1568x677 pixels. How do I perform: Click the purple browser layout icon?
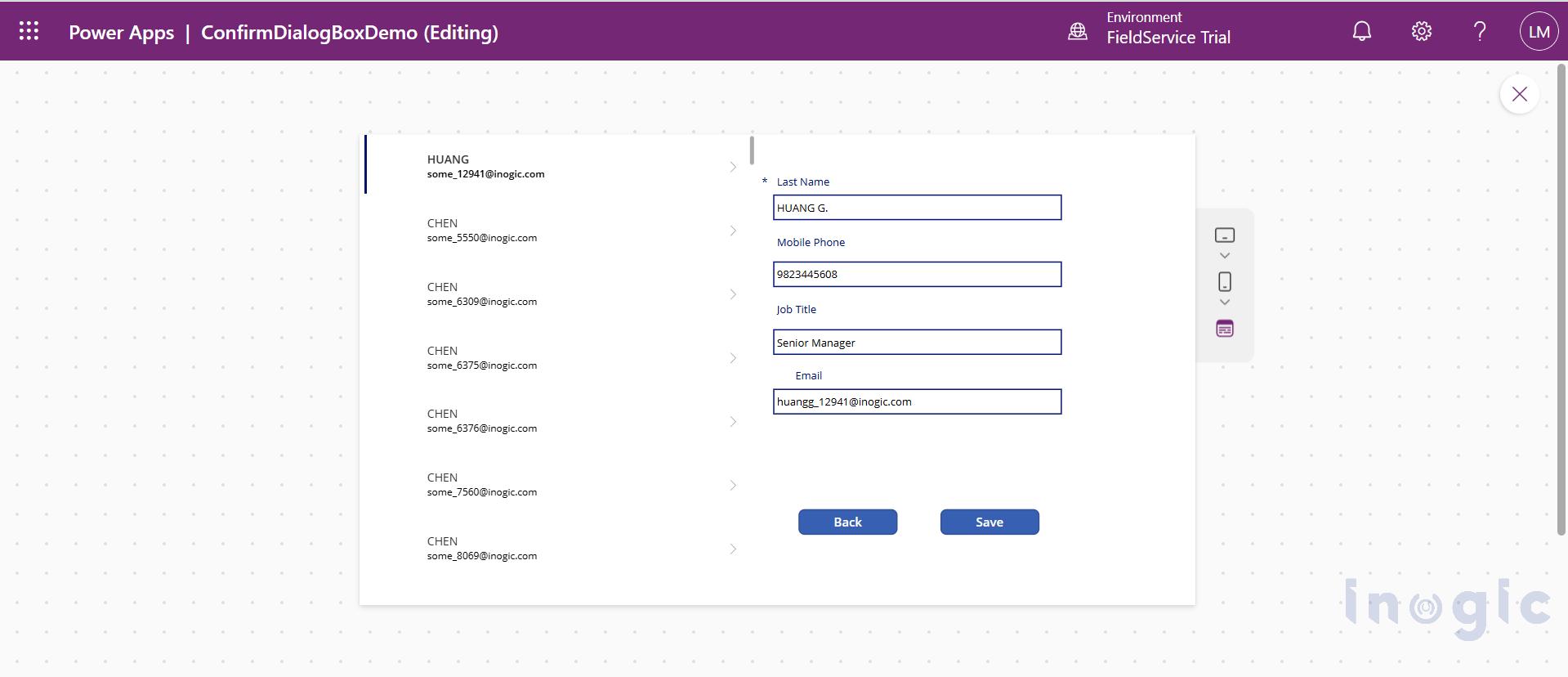pyautogui.click(x=1224, y=329)
